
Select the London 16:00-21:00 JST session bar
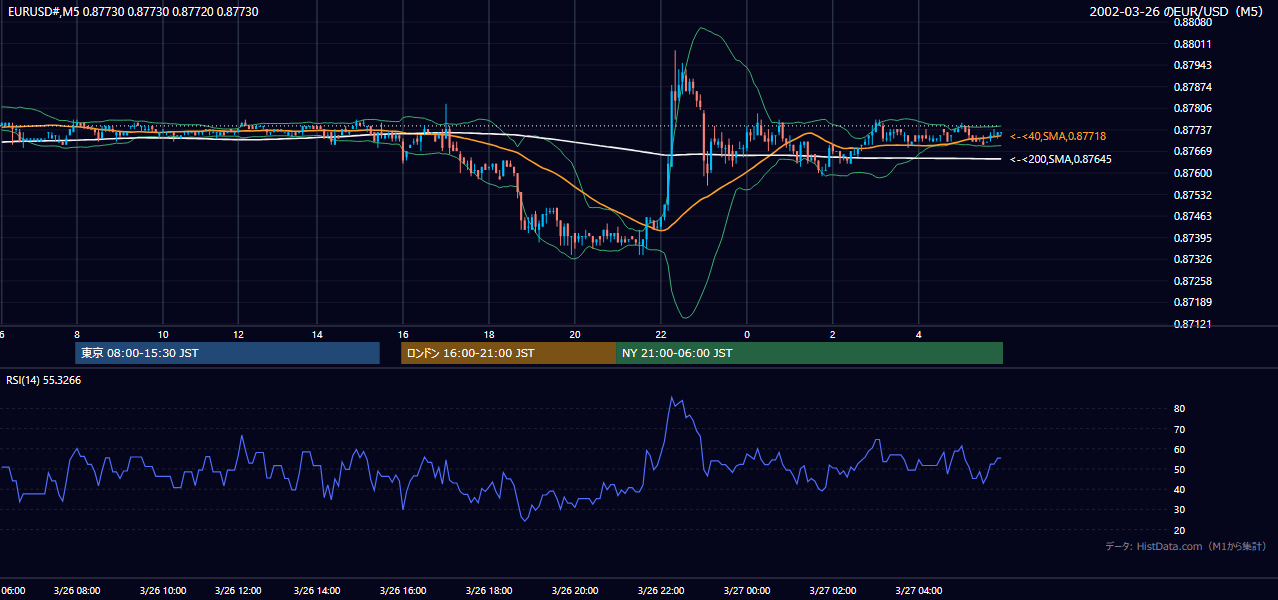click(509, 353)
